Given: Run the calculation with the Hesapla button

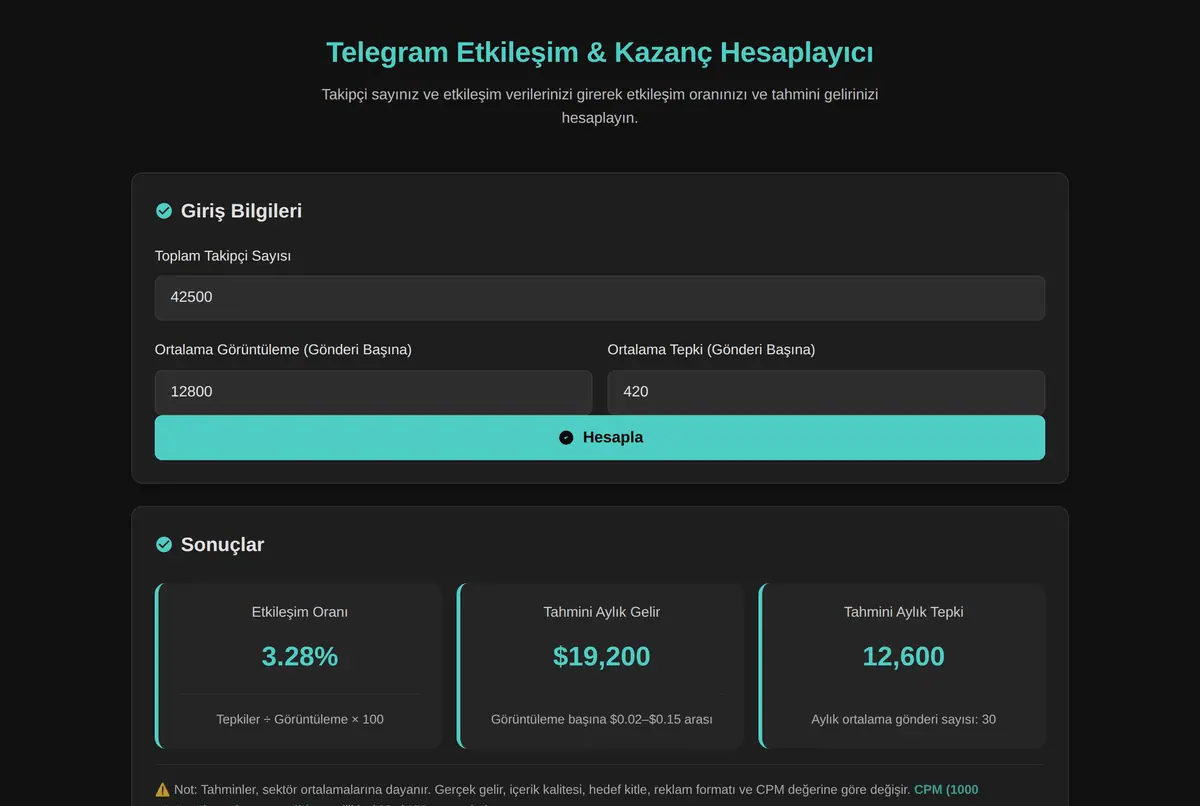Looking at the screenshot, I should click(x=600, y=438).
